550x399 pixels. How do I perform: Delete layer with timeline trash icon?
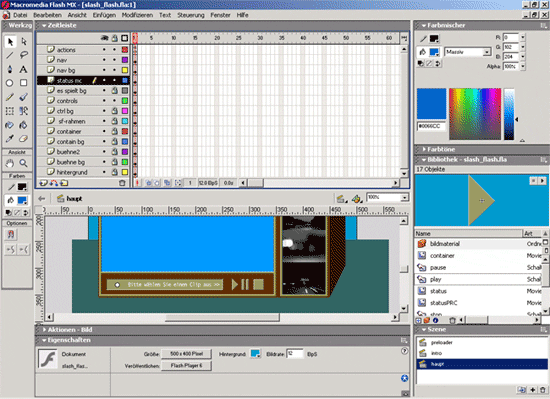(x=122, y=183)
